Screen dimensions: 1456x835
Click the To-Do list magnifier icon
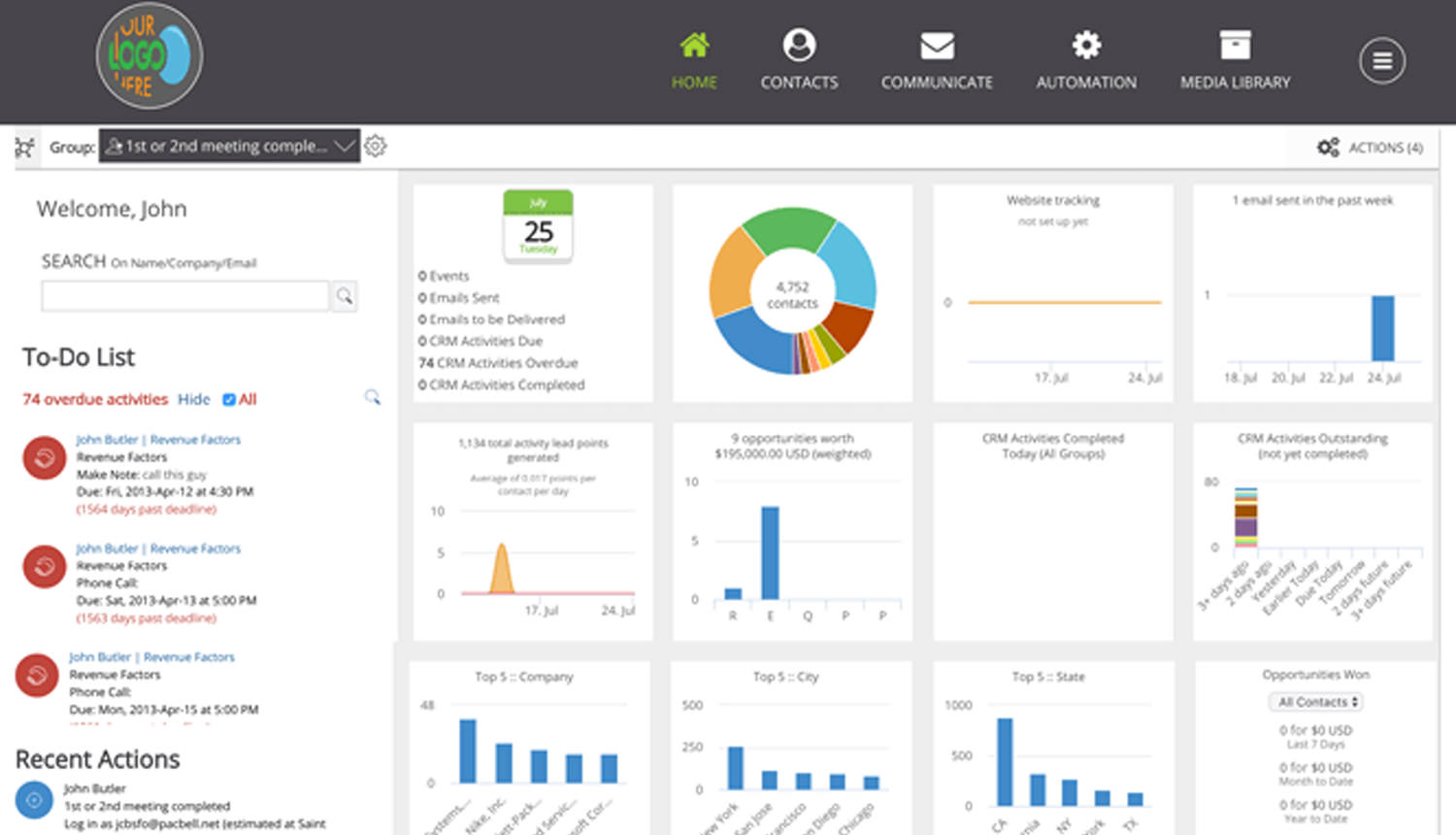click(x=372, y=397)
